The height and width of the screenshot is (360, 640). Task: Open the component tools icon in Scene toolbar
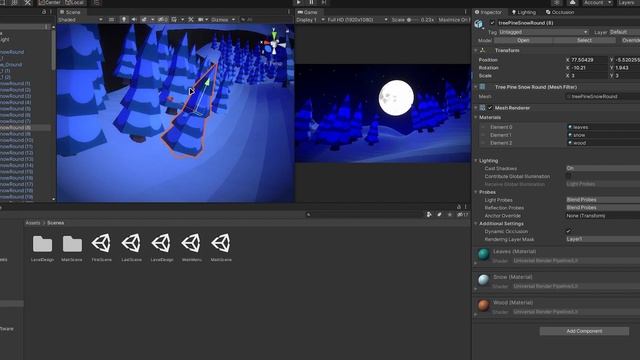[191, 20]
